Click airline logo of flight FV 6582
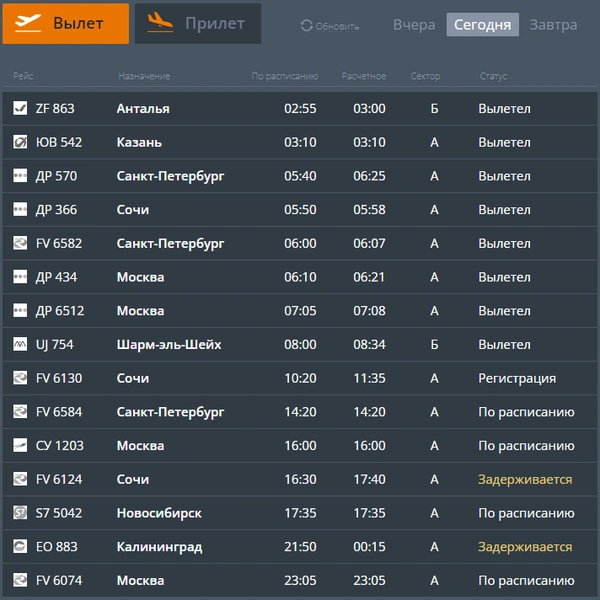 (20, 243)
